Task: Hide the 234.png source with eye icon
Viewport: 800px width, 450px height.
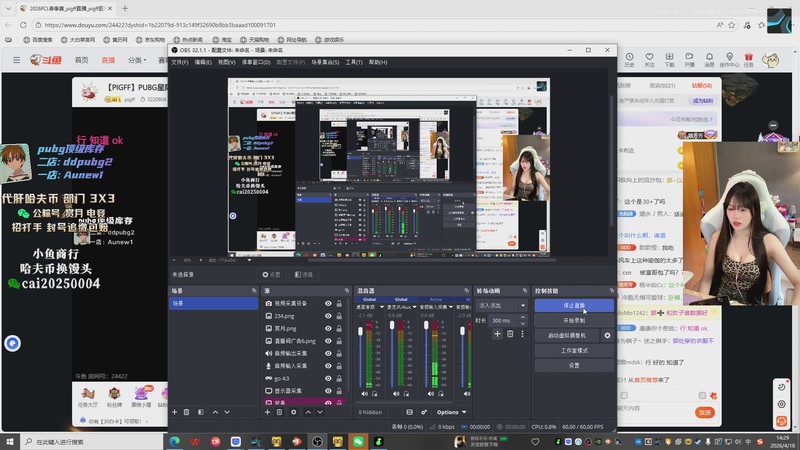Action: tap(328, 316)
